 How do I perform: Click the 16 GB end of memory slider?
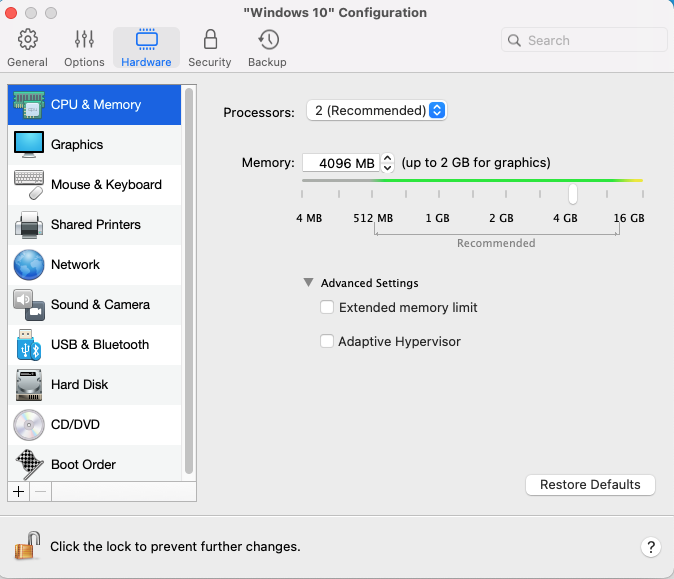click(643, 194)
